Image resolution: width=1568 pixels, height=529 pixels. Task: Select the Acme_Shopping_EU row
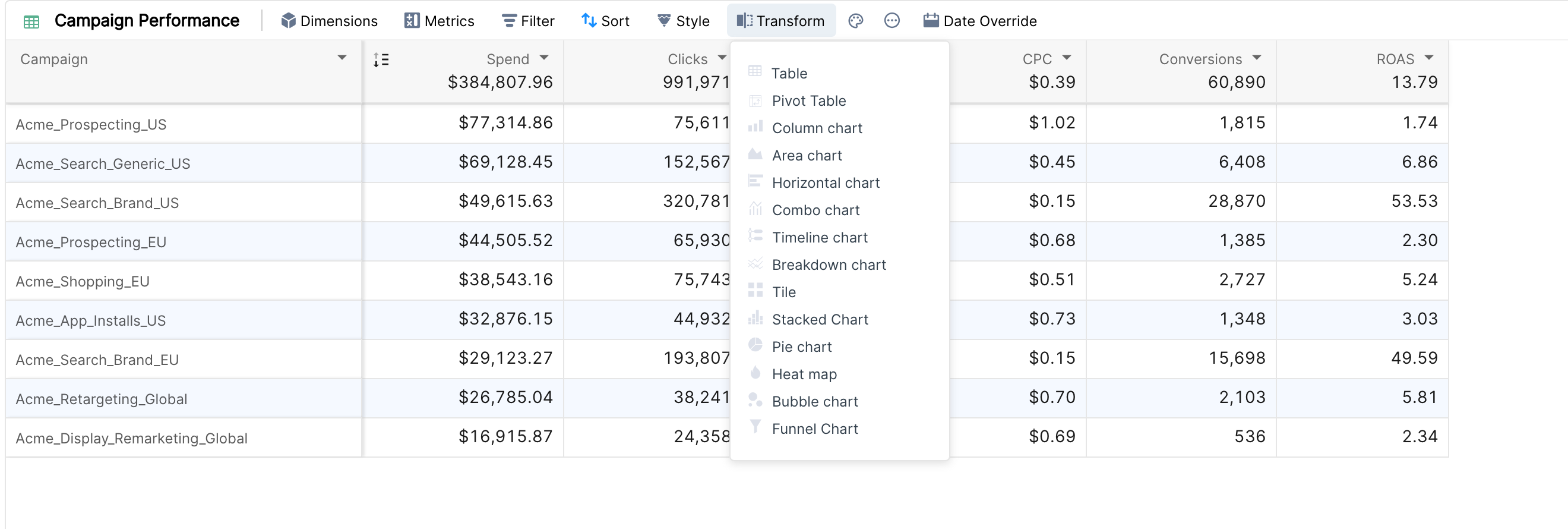tap(727, 281)
